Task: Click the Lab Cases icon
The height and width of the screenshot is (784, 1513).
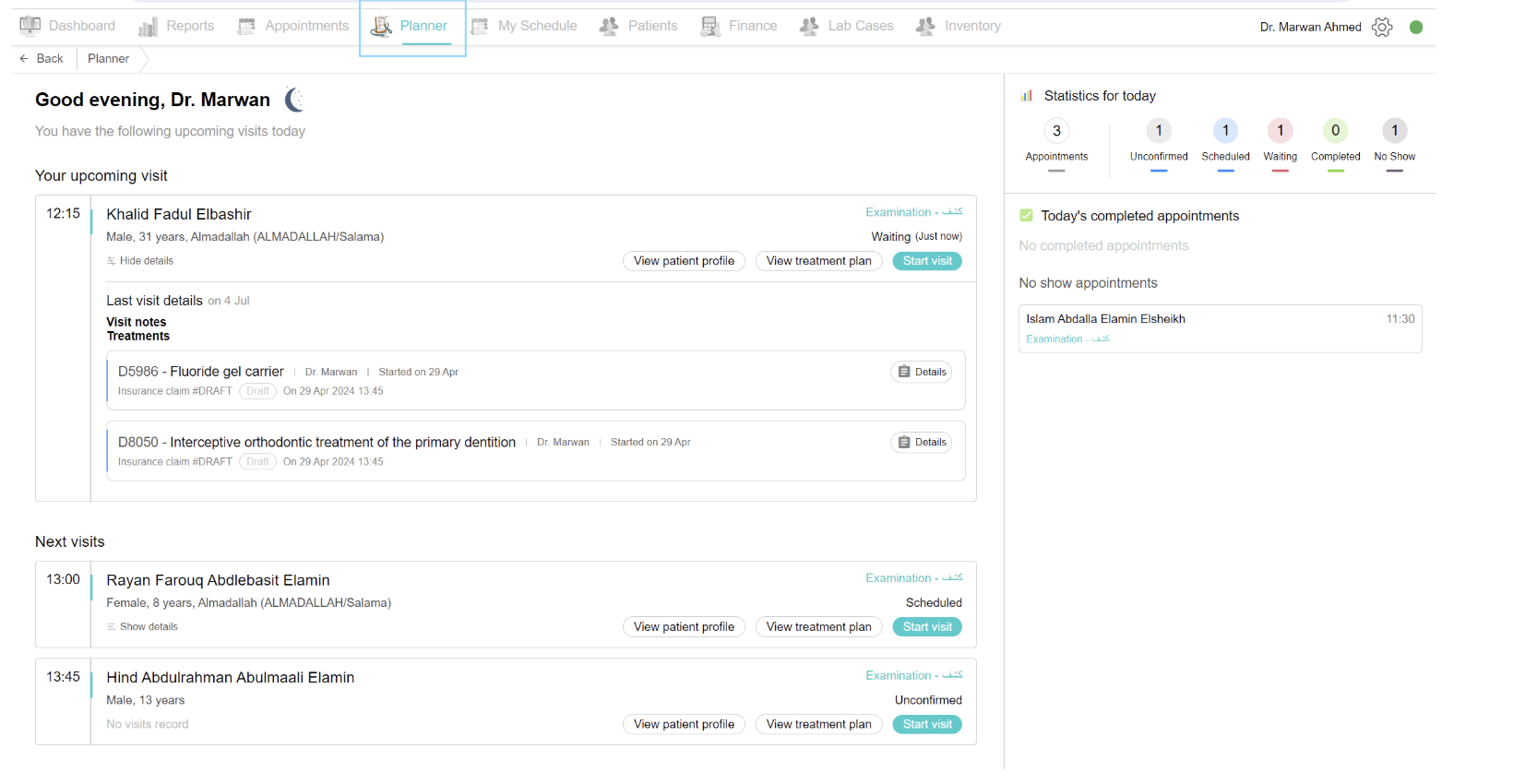Action: click(x=809, y=27)
